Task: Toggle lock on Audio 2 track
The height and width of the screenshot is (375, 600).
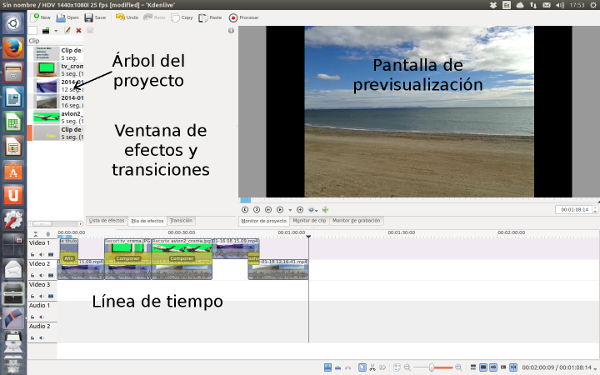Action: [33, 338]
